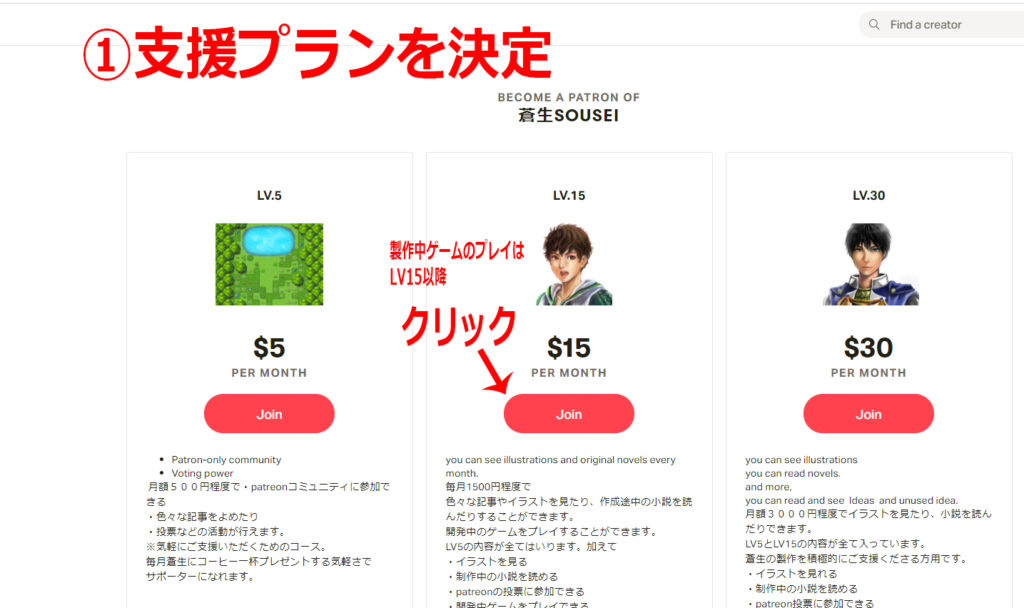
Task: Click the LV.15 tier title
Action: tap(569, 195)
